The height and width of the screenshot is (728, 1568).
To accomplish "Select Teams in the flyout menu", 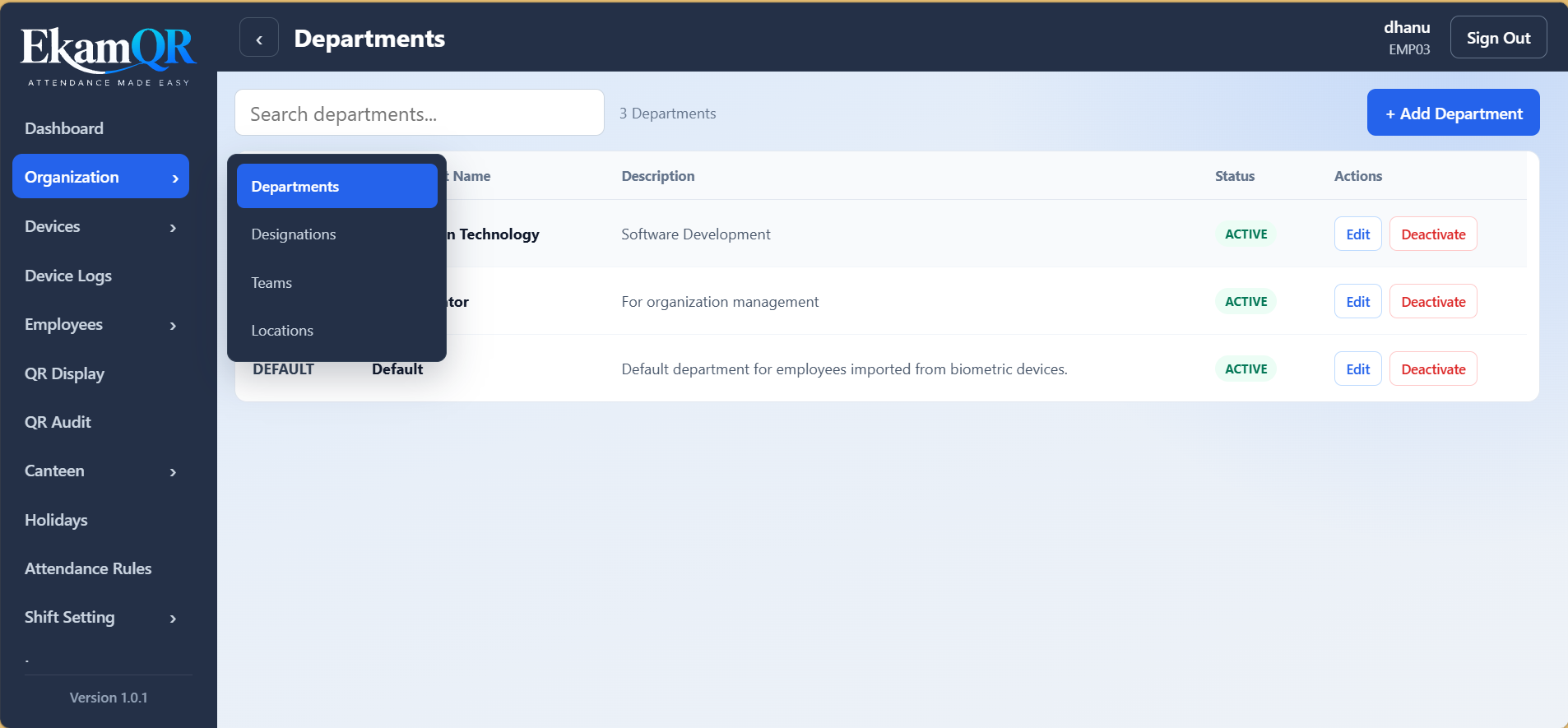I will pos(337,282).
